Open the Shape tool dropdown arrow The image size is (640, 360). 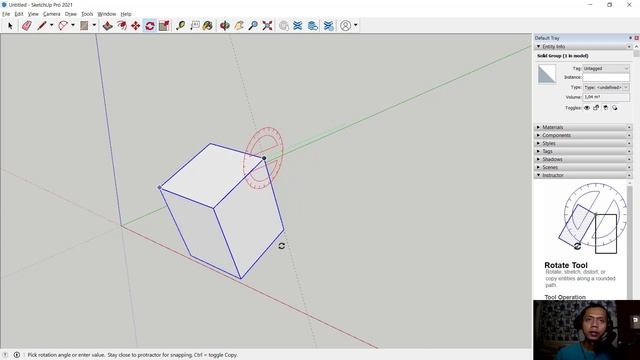tap(94, 25)
